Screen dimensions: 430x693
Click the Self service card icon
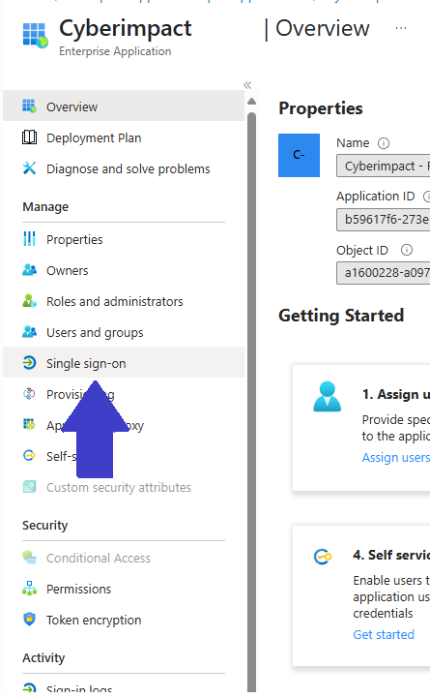(323, 556)
